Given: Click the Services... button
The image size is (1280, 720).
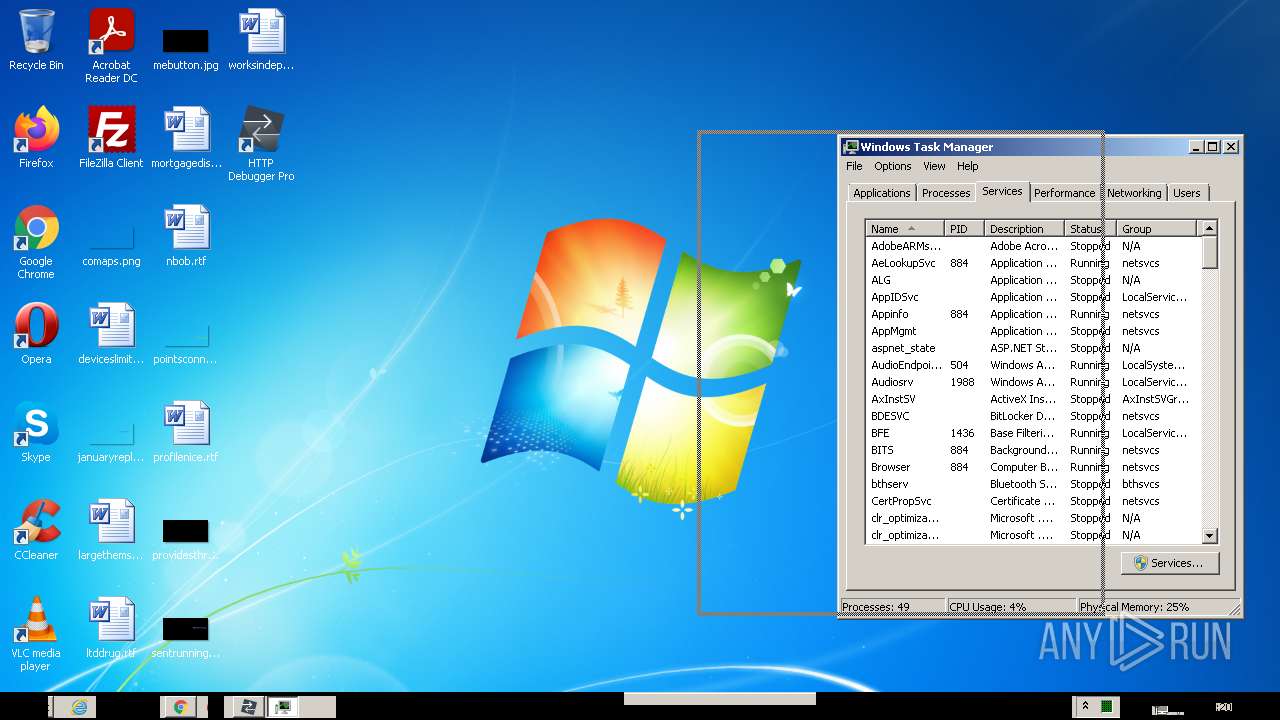Looking at the screenshot, I should 1170,563.
